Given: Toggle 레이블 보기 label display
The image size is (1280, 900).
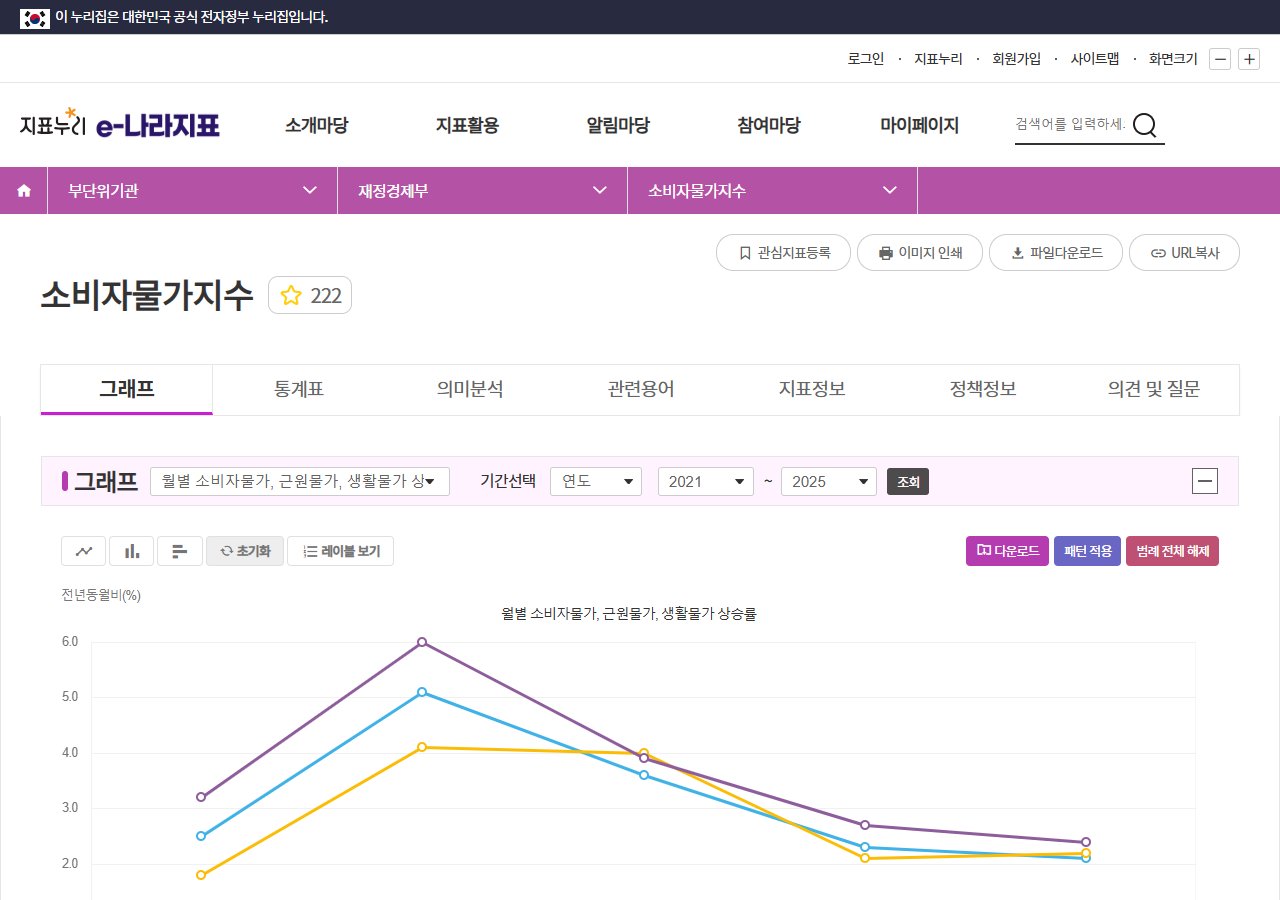Looking at the screenshot, I should [340, 551].
